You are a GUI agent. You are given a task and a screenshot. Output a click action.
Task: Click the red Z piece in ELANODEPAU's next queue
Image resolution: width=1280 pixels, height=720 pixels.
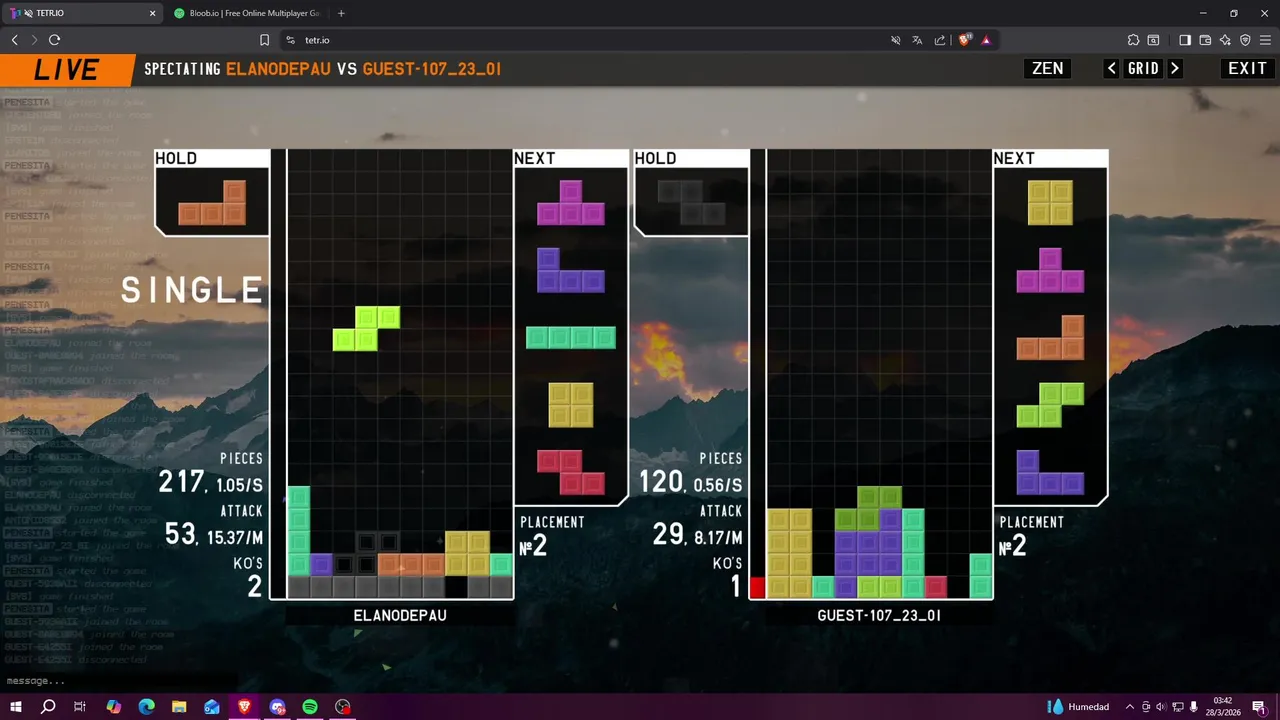[x=571, y=473]
